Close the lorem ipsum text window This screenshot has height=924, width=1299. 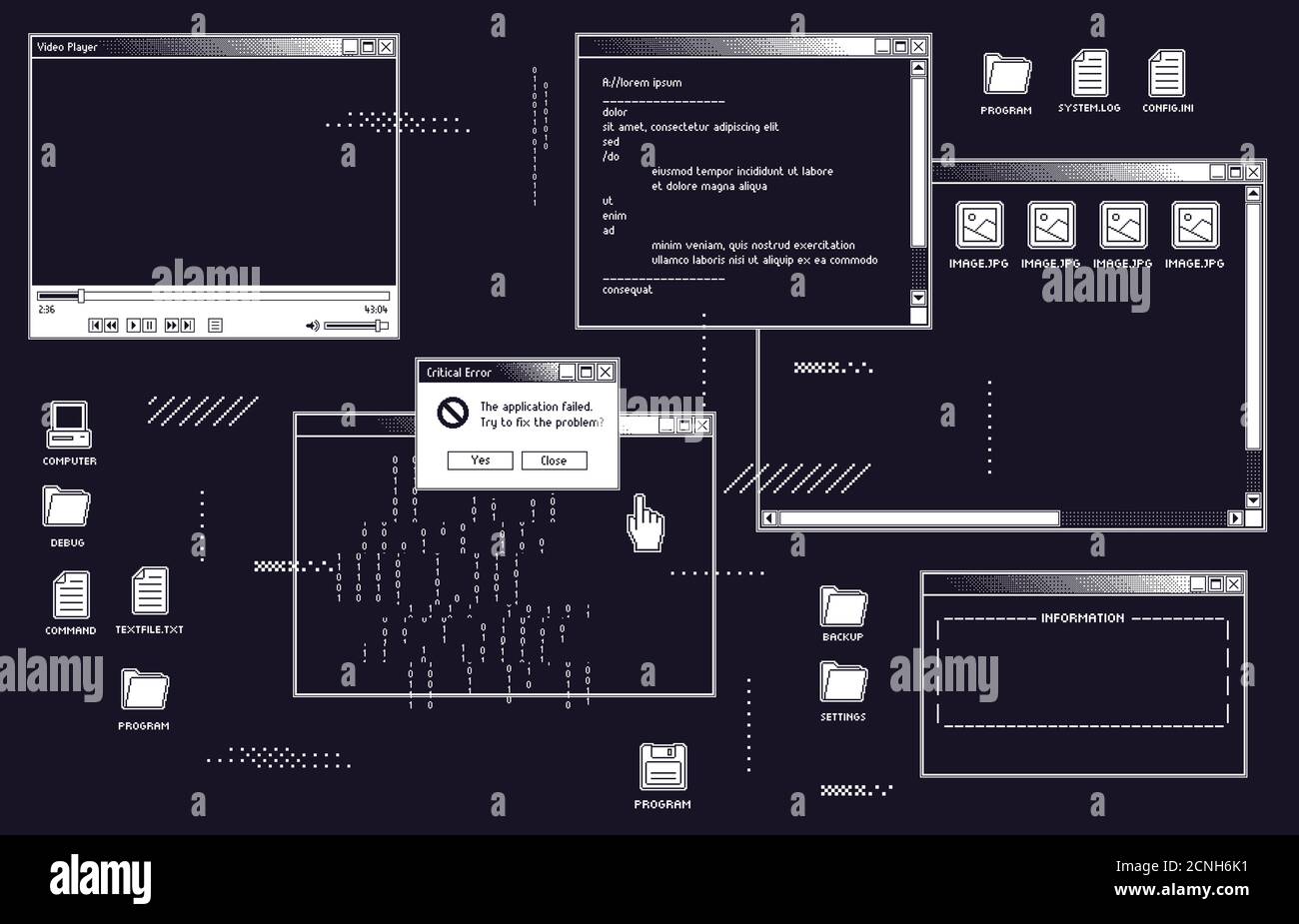coord(918,47)
